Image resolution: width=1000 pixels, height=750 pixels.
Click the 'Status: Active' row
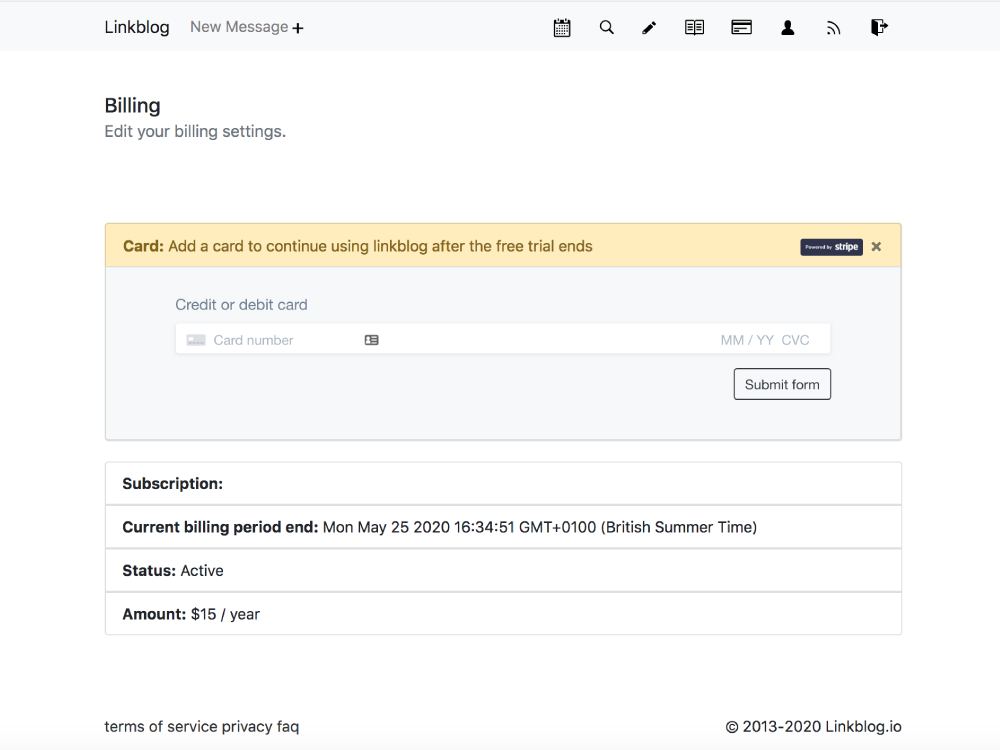tap(503, 570)
